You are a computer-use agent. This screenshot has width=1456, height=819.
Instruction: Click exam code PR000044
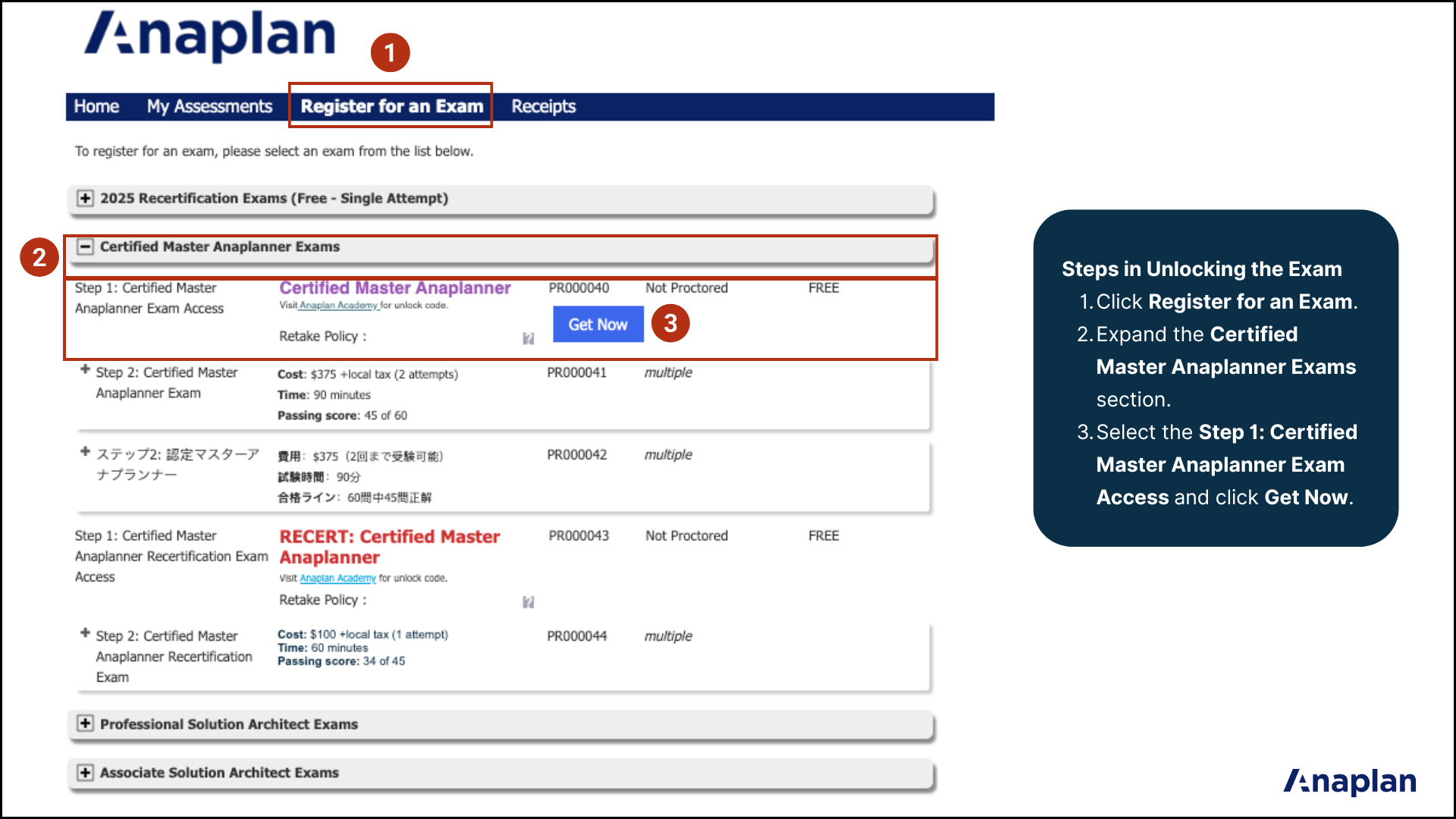coord(577,636)
